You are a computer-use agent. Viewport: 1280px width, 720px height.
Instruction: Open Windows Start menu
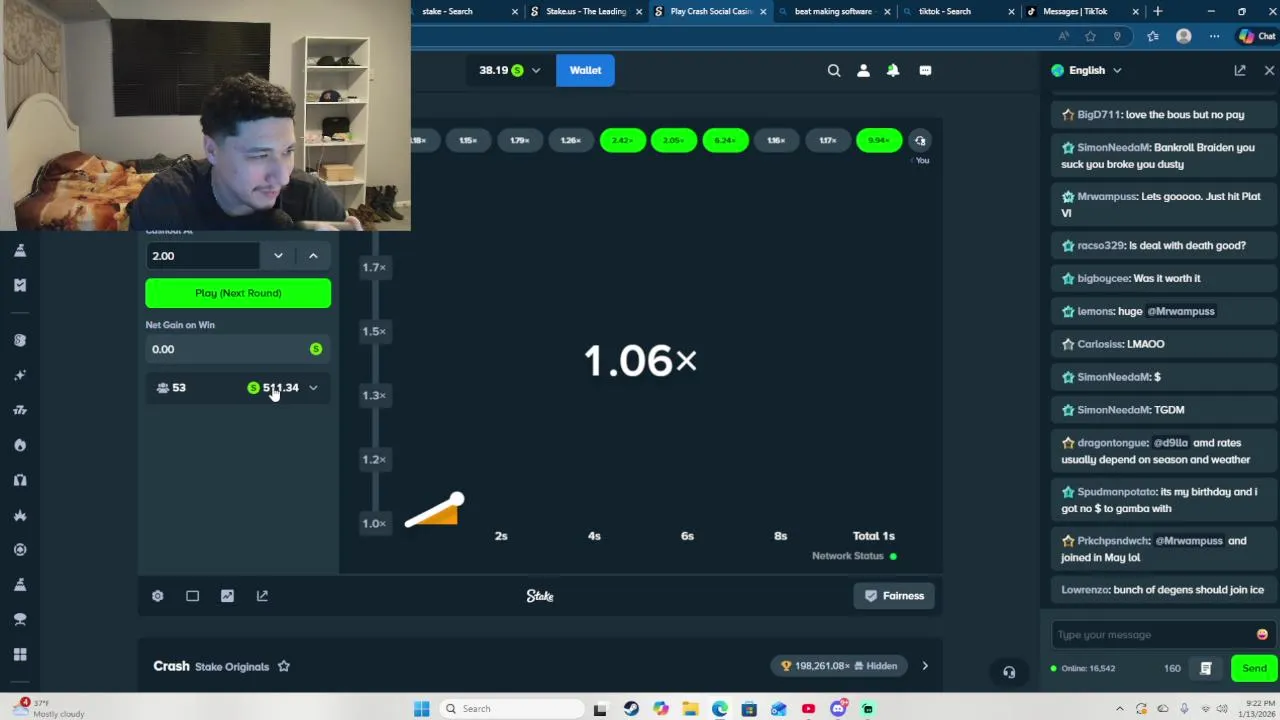[x=421, y=709]
